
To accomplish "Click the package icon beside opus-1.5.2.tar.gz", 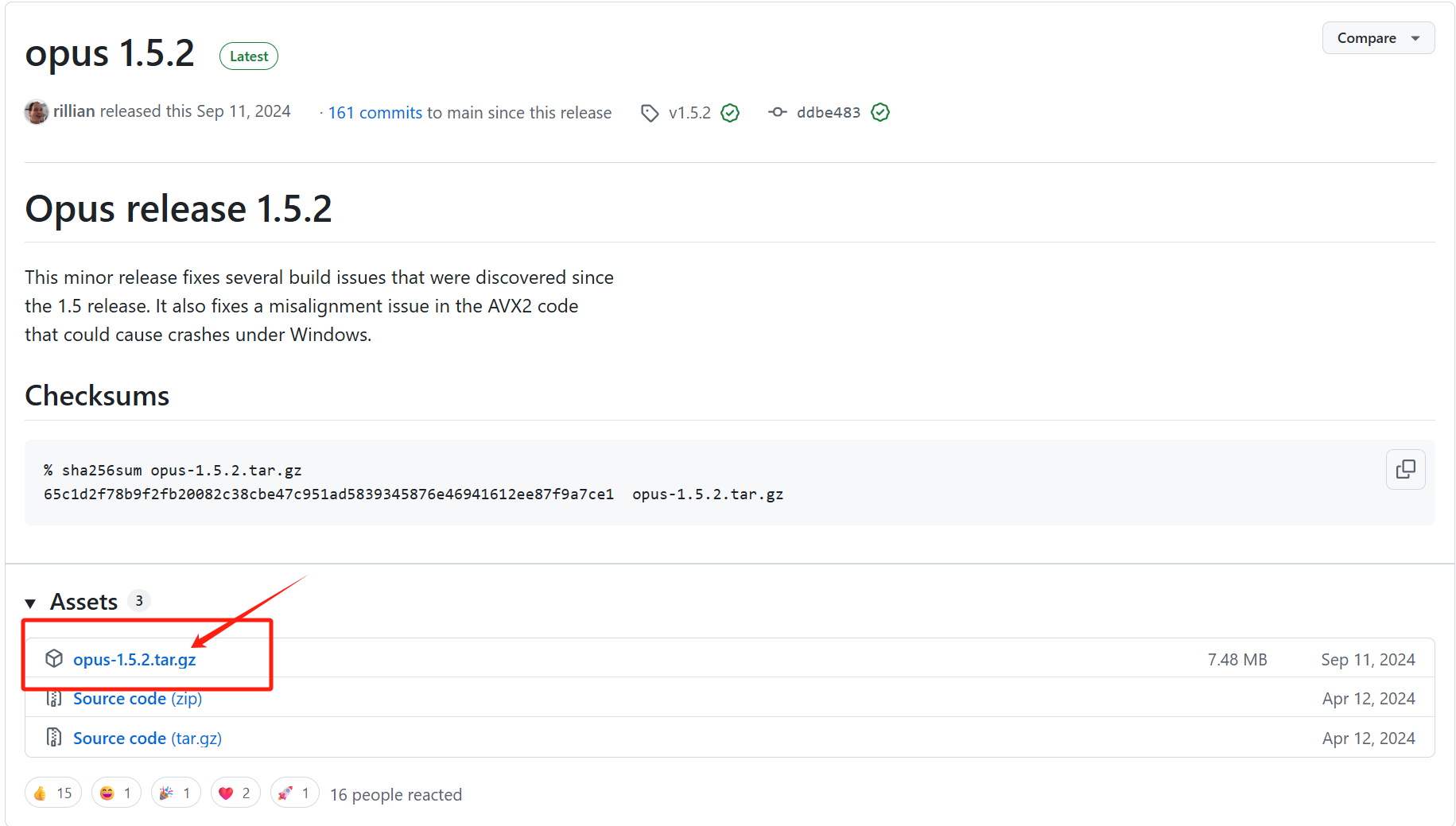I will (54, 659).
